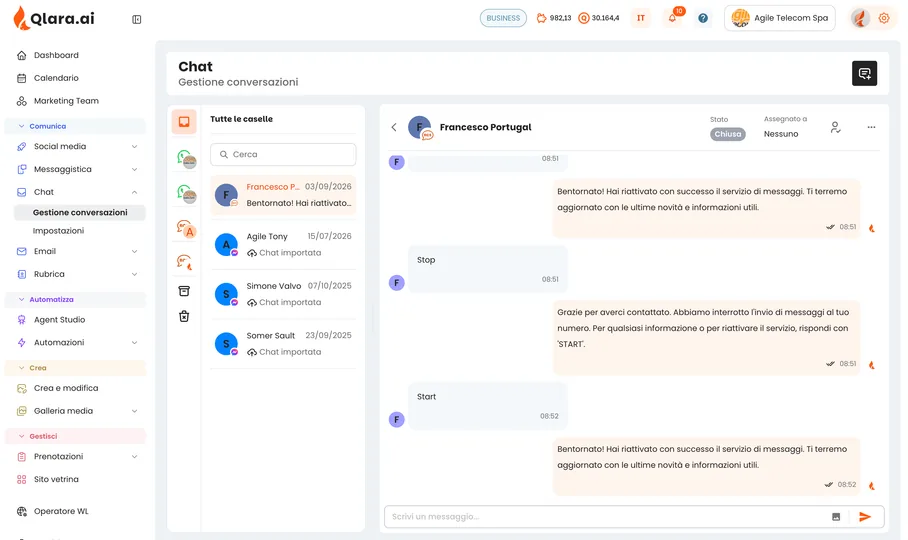The image size is (908, 540).
Task: Open the Agile Tony conversation
Action: tap(283, 244)
